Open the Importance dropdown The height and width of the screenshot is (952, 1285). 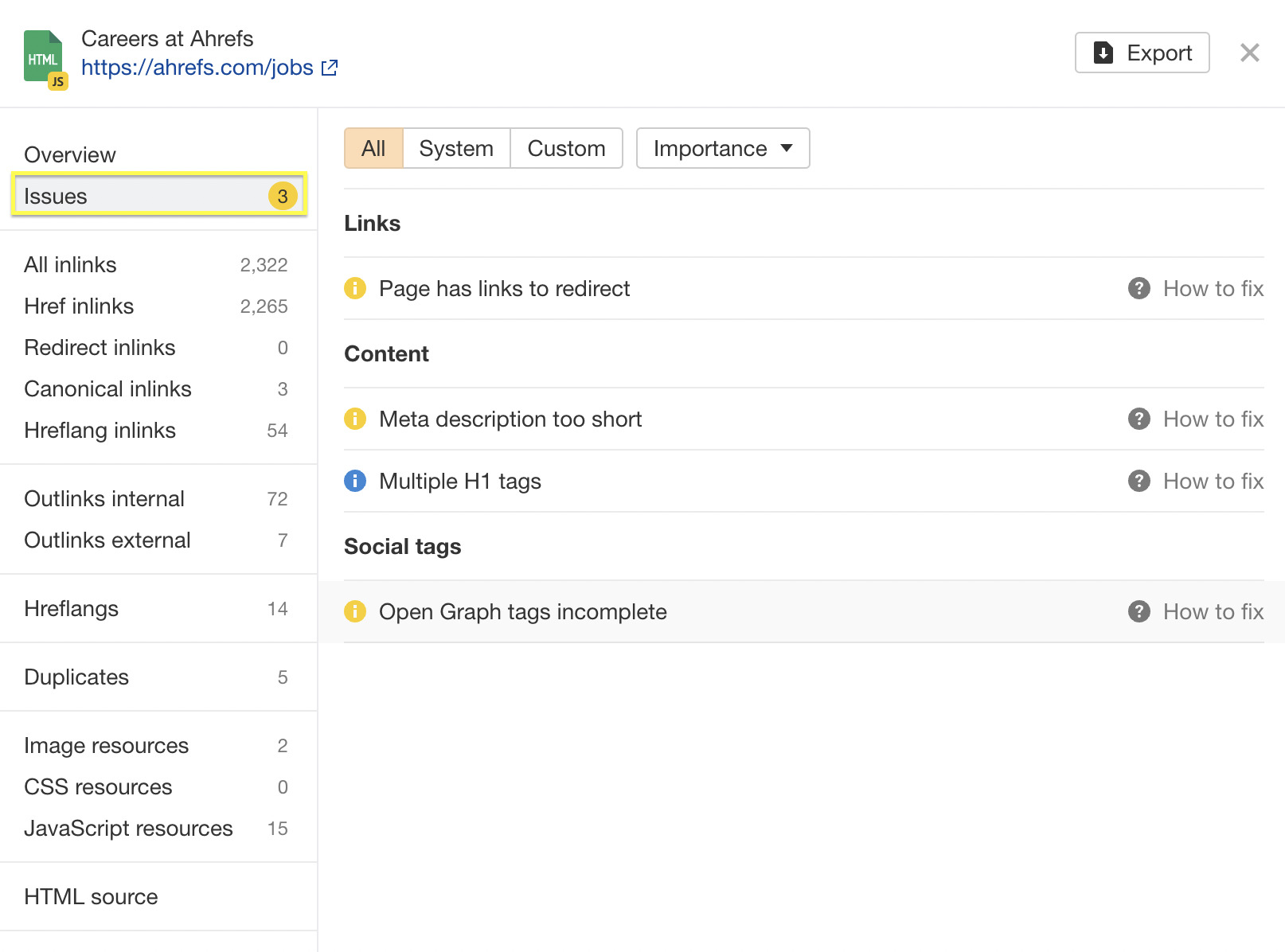pos(722,148)
